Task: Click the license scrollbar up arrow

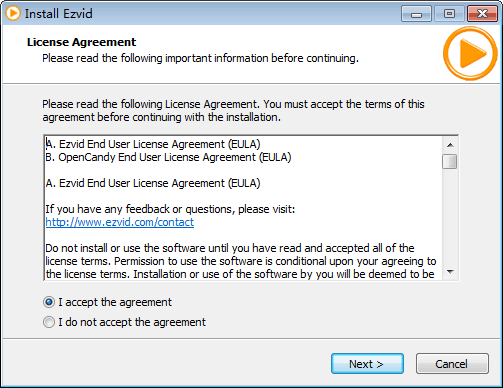Action: (x=450, y=145)
